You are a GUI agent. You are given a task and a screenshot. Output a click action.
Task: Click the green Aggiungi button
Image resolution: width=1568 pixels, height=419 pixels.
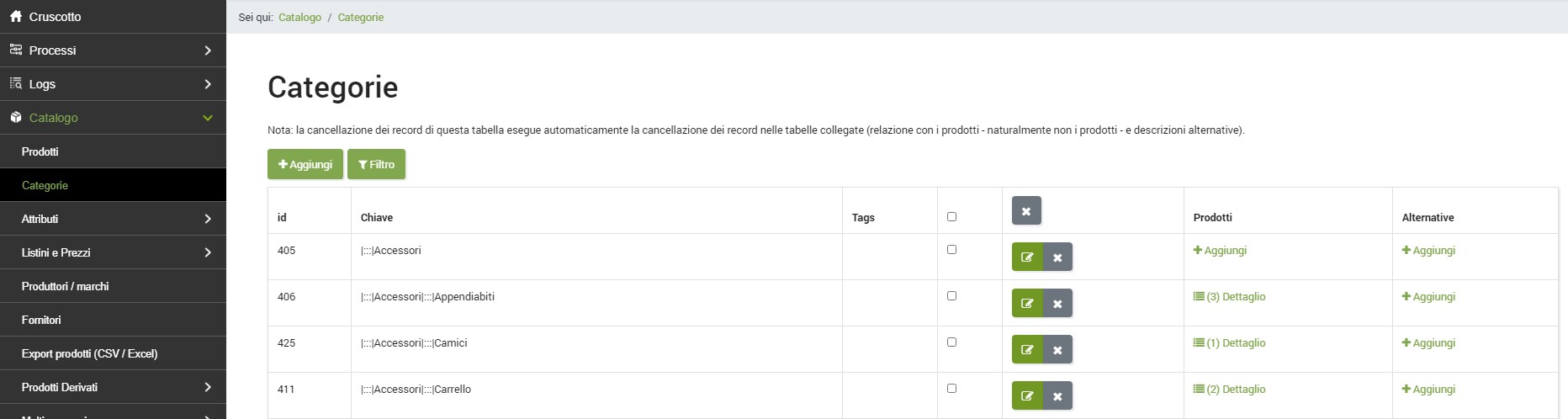coord(305,165)
